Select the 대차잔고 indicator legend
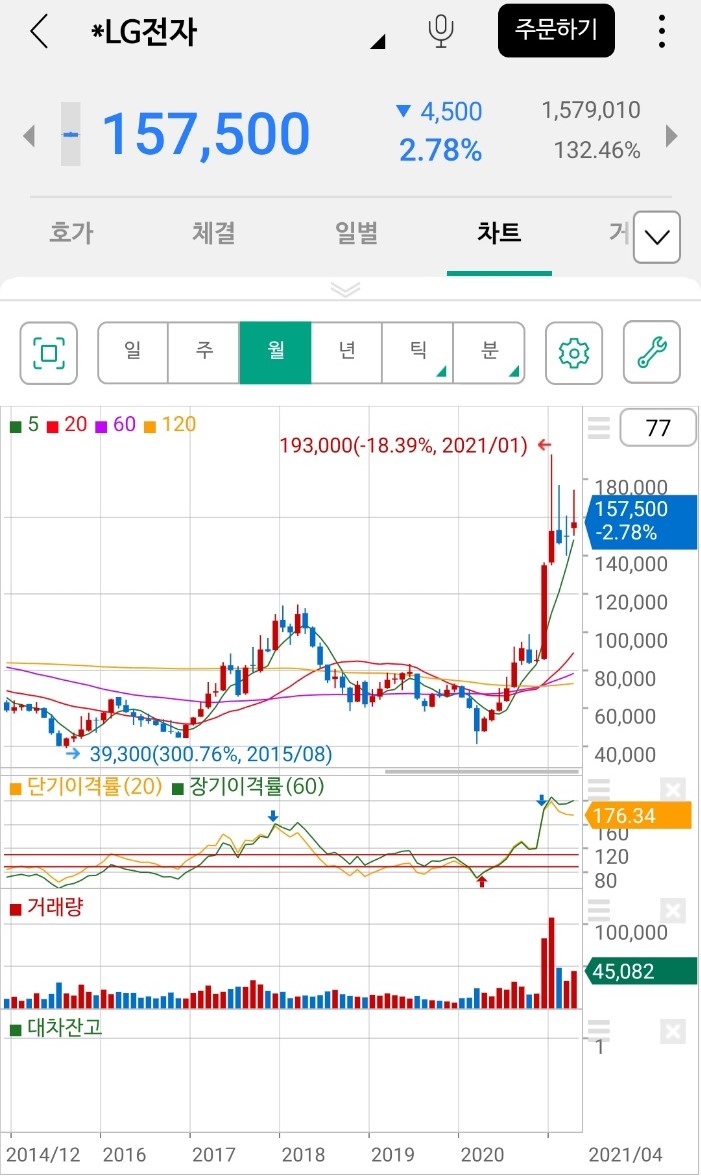The height and width of the screenshot is (1176, 701). 56,1028
